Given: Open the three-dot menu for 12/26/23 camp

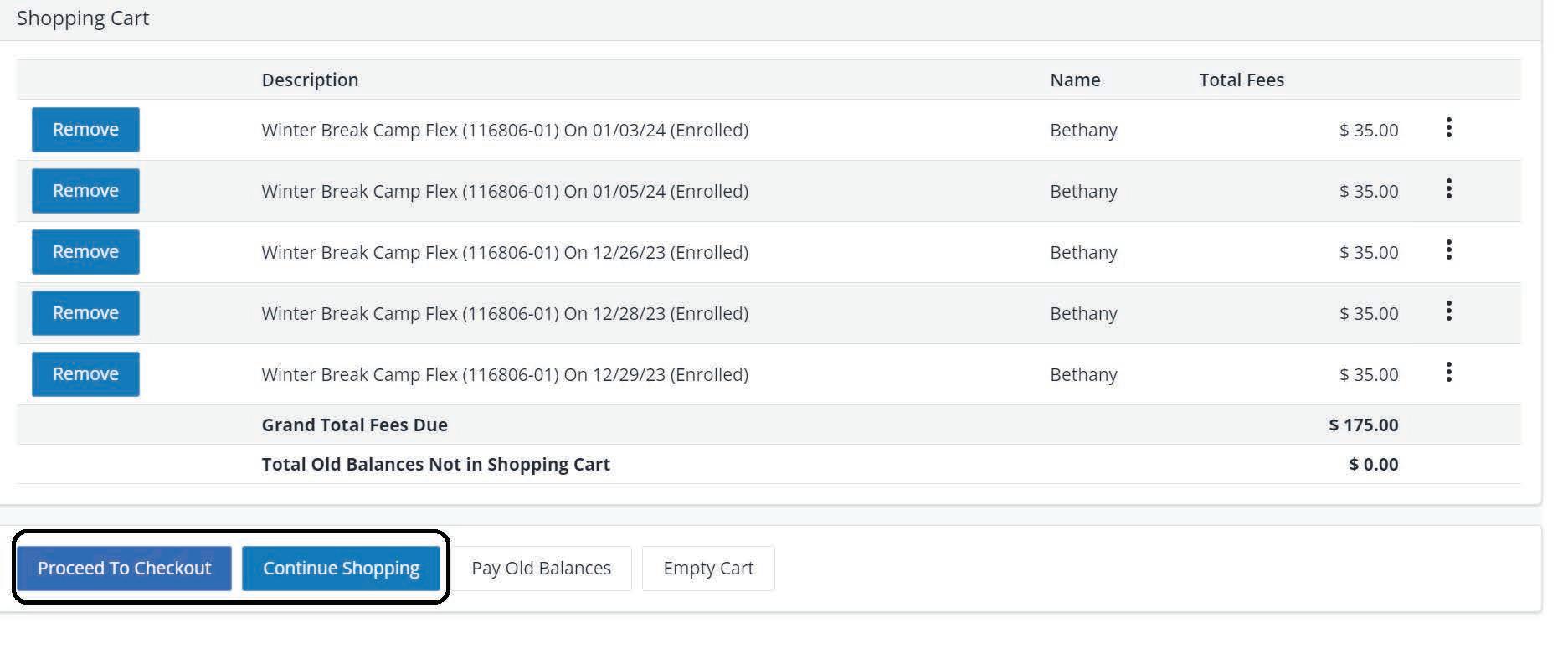Looking at the screenshot, I should [1448, 250].
